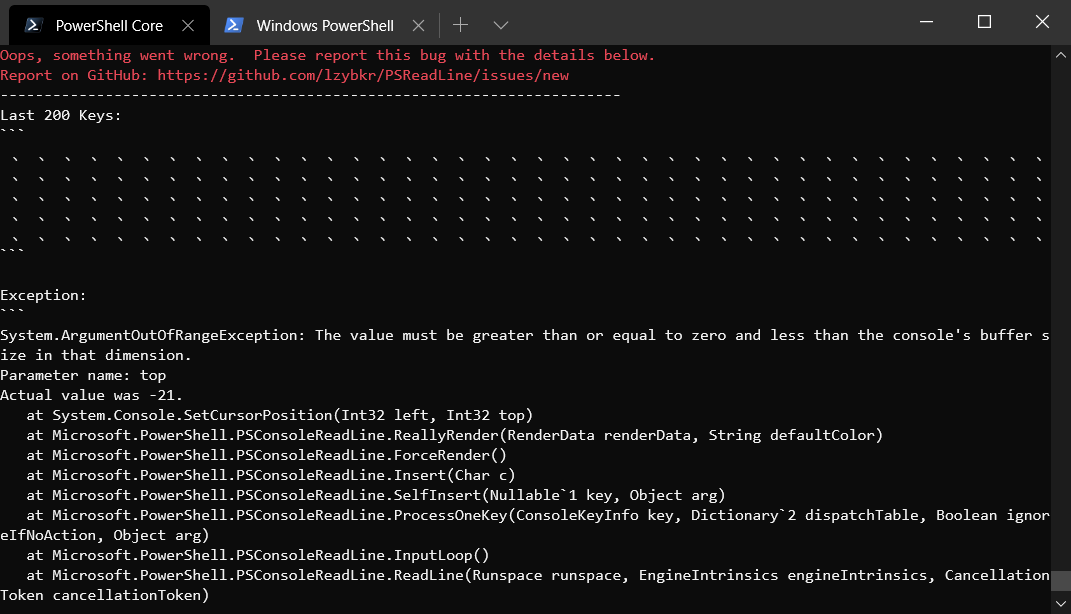This screenshot has height=614, width=1071.
Task: Click the scrollbar thumb near the bottom
Action: click(1061, 580)
